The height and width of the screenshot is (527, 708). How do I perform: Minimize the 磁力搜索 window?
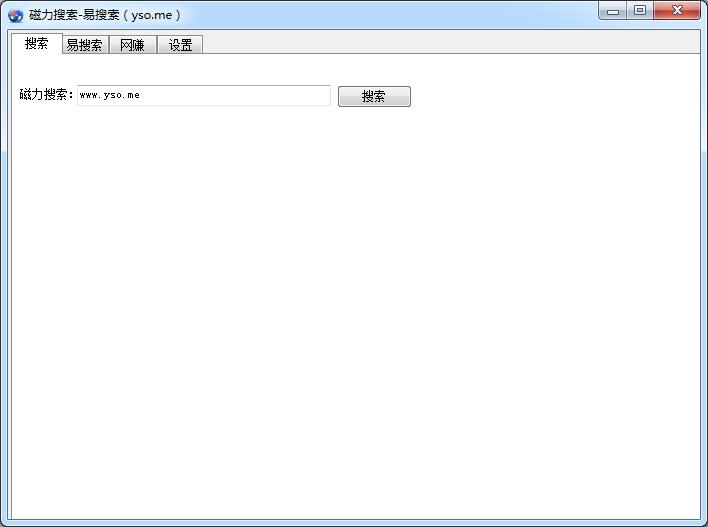(x=613, y=11)
